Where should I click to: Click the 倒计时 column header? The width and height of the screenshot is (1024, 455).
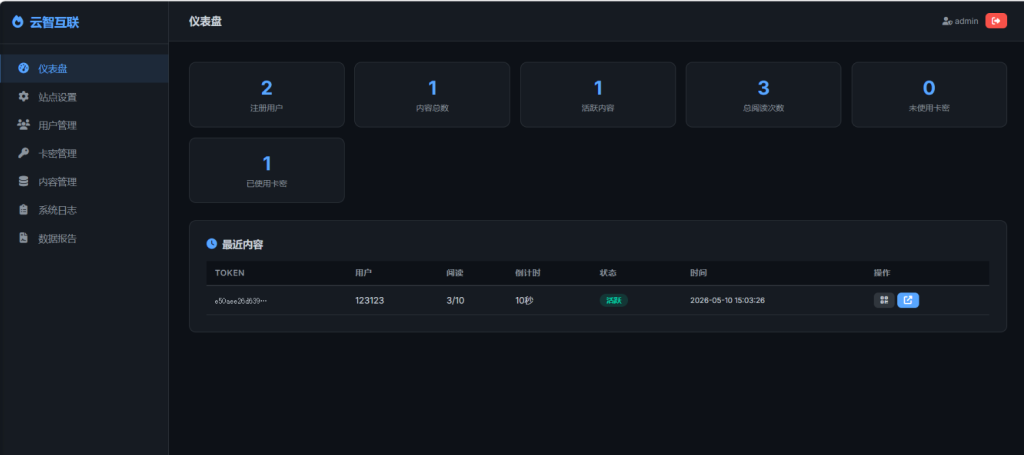coord(527,273)
